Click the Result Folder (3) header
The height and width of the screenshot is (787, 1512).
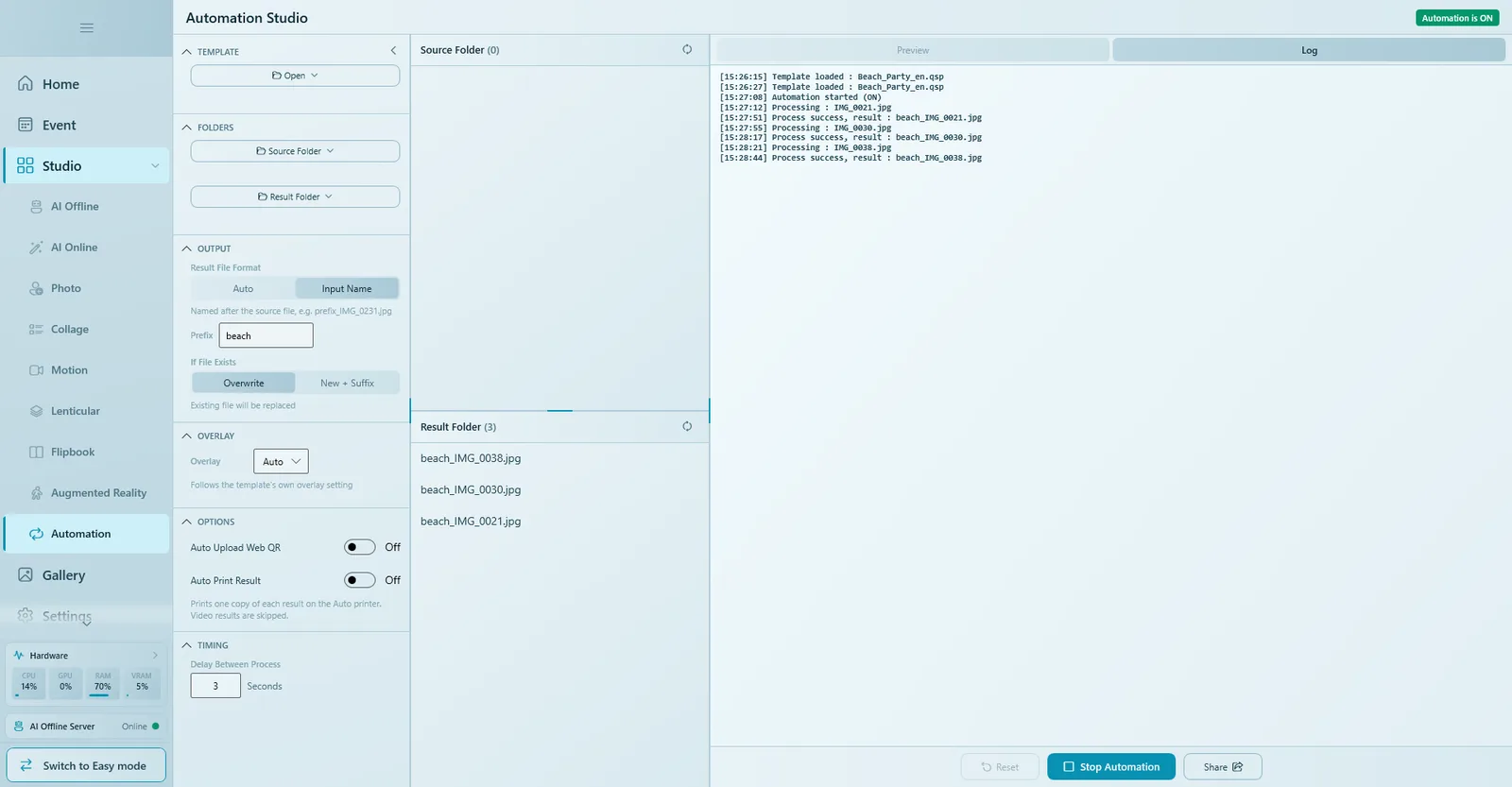458,427
